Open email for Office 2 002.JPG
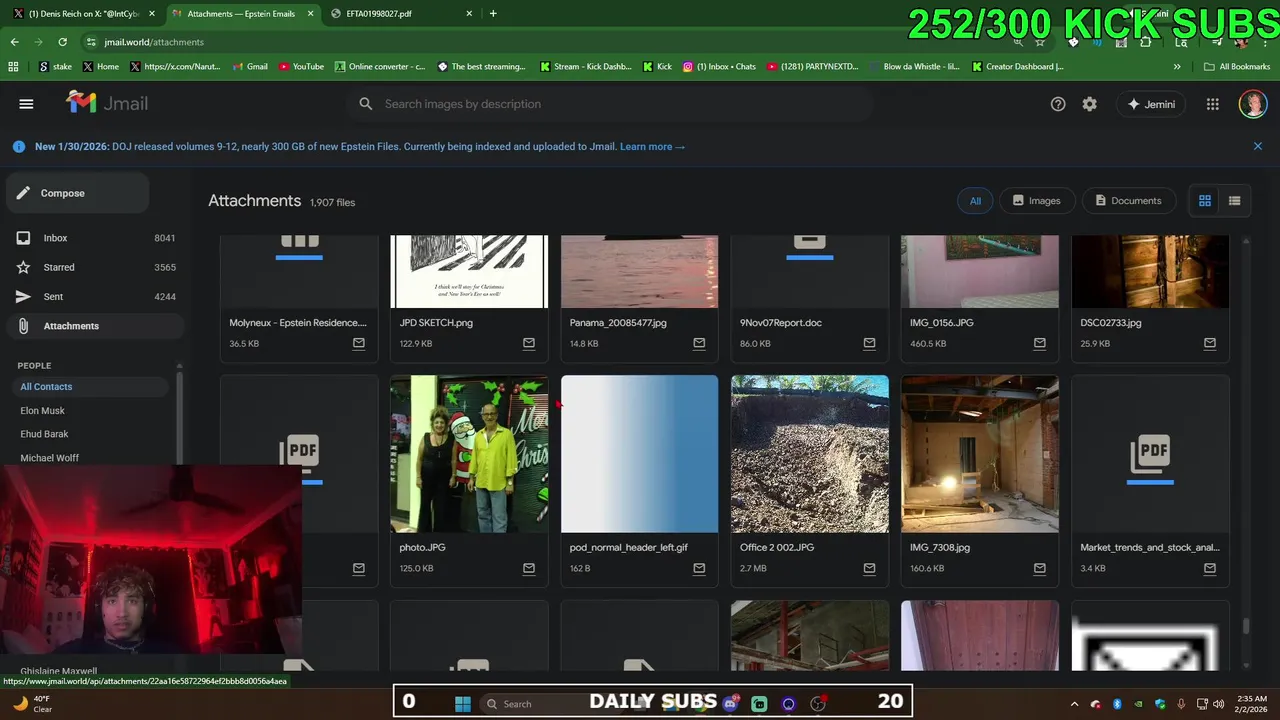 869,568
